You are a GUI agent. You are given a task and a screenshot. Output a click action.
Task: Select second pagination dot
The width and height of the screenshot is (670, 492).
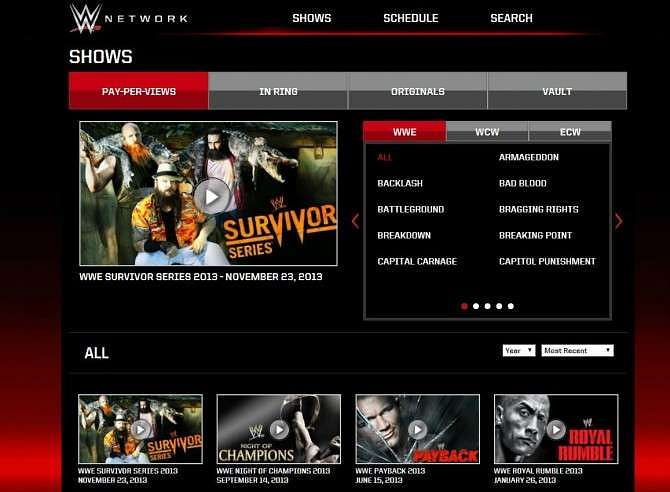(476, 306)
